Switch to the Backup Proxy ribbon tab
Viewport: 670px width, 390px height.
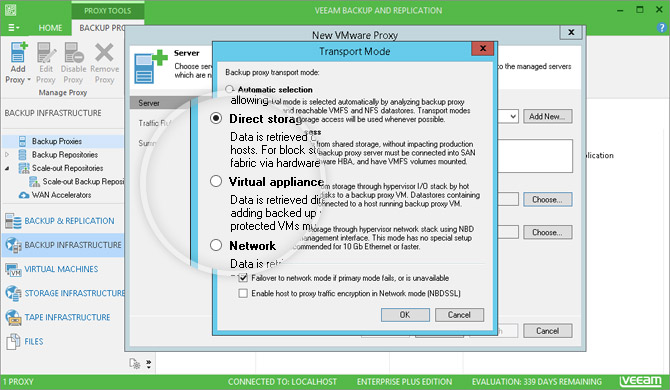pyautogui.click(x=102, y=28)
